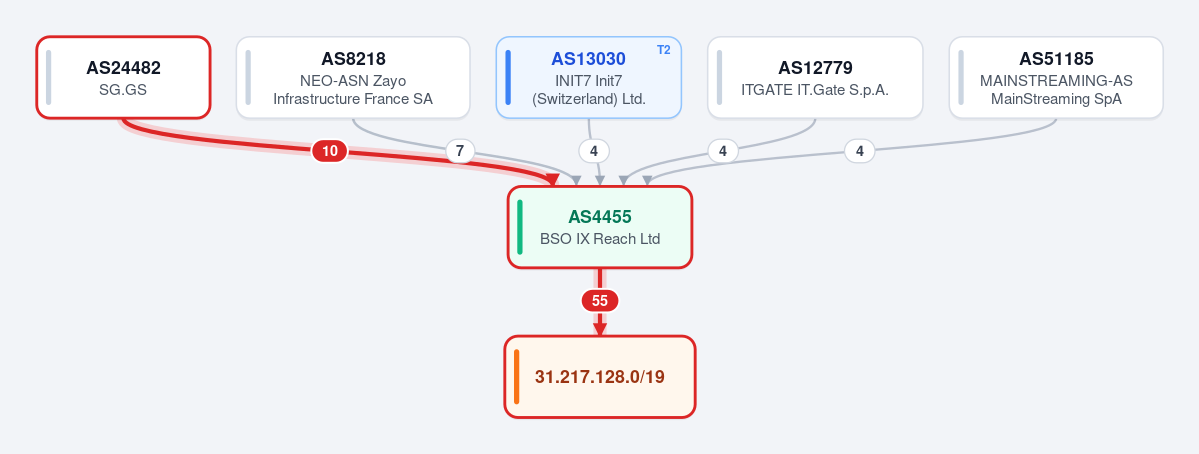Select the AS12779 ITGATE node
The height and width of the screenshot is (454, 1199).
[x=815, y=78]
